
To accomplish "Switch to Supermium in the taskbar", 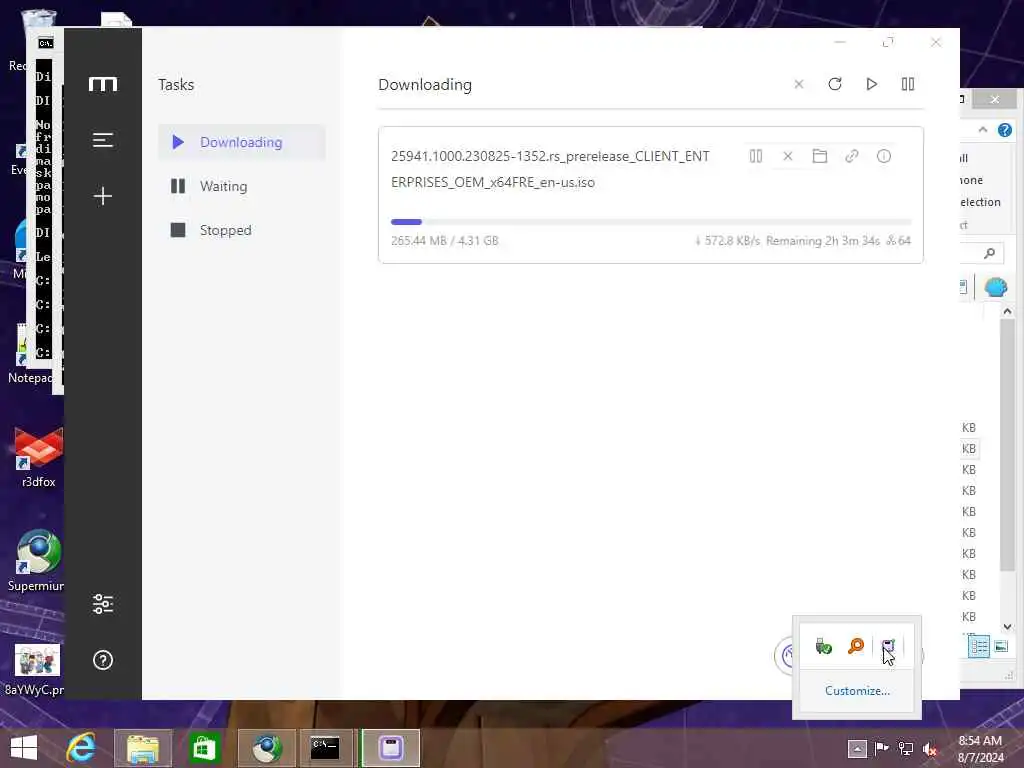I will (x=266, y=748).
